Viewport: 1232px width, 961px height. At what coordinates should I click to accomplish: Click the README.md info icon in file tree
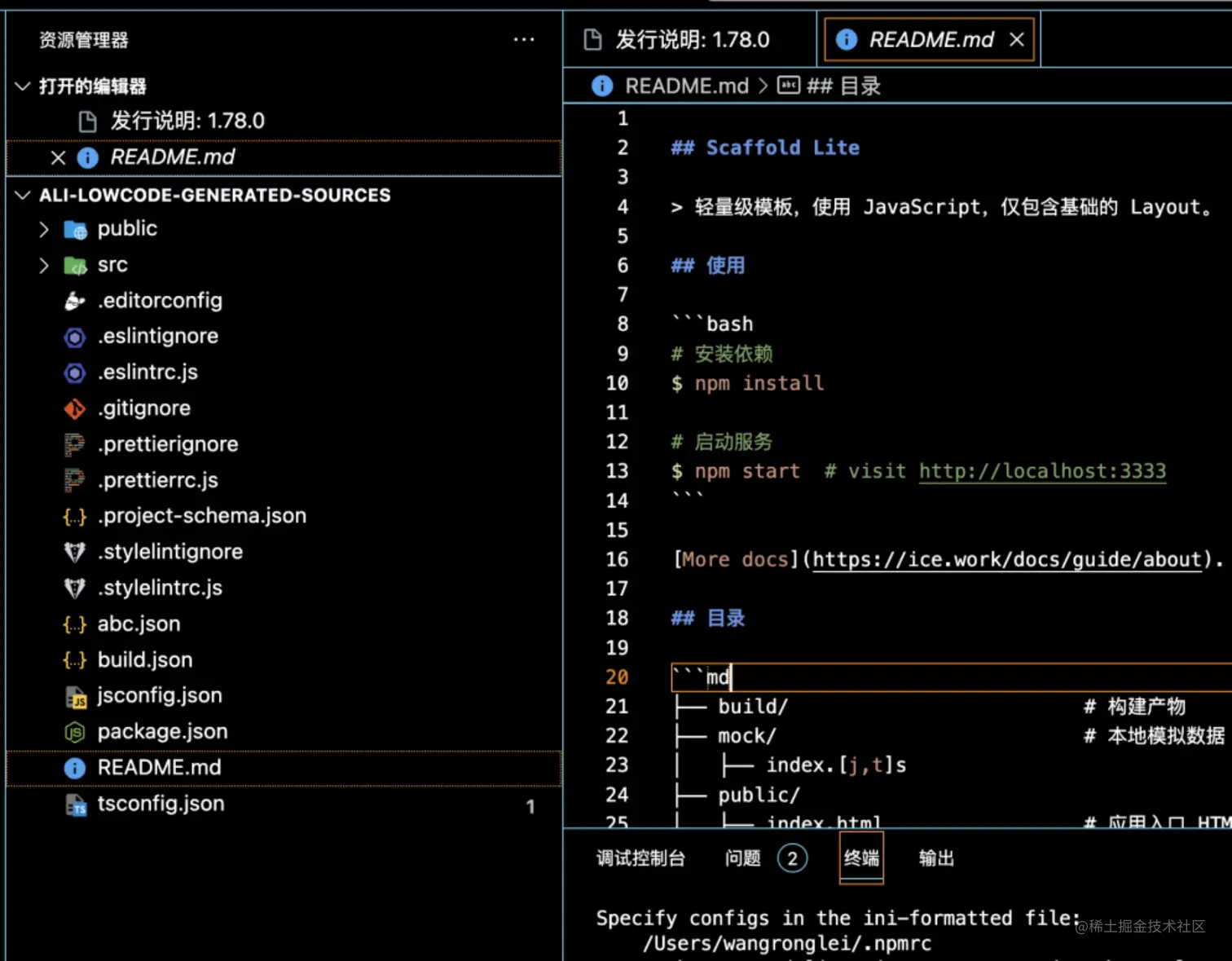point(75,769)
